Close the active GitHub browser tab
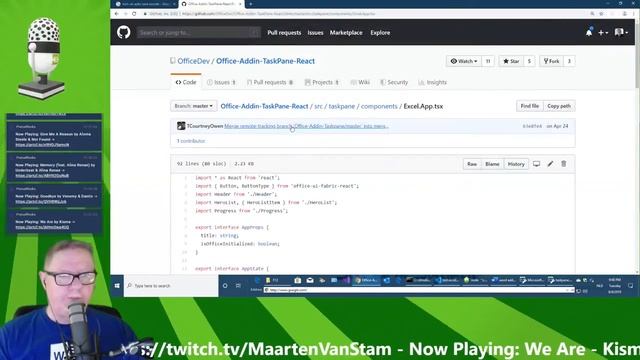The image size is (640, 360). 240,4
